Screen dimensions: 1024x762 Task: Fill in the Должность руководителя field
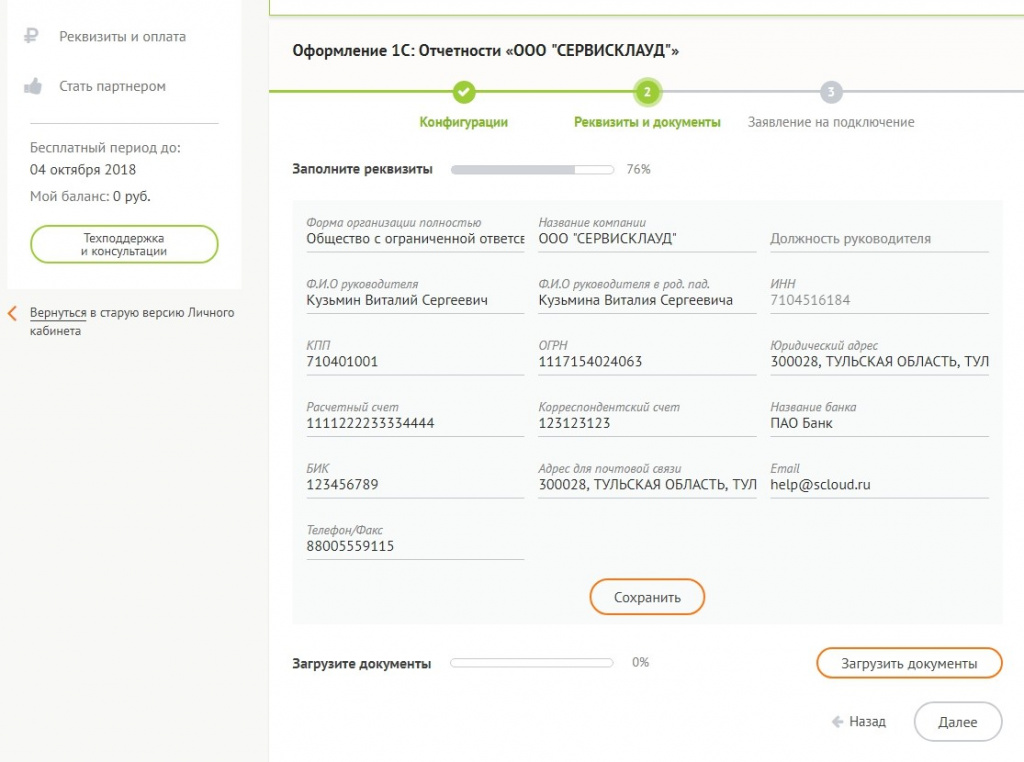[x=880, y=239]
